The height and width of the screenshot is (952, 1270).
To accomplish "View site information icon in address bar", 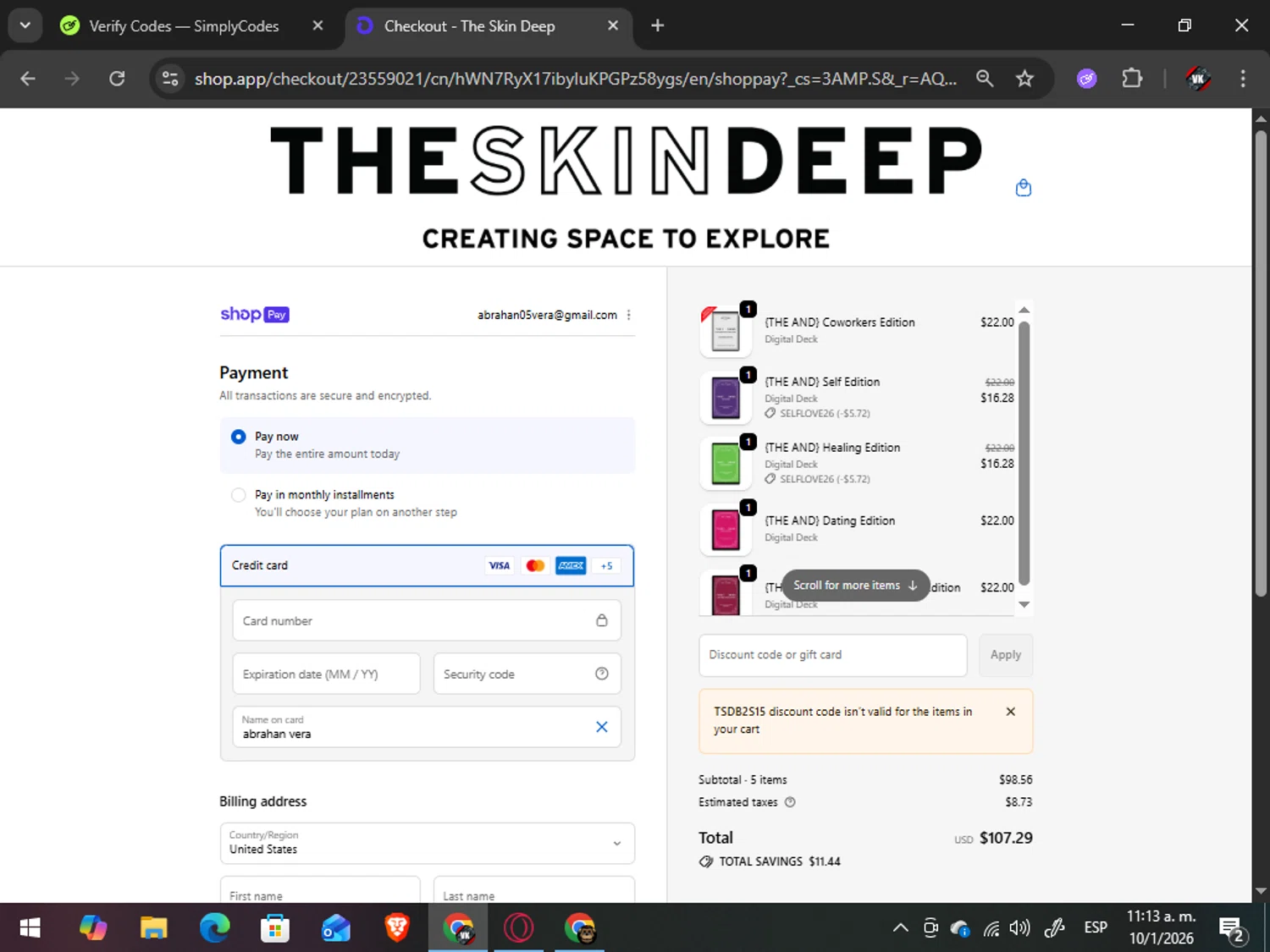I will pos(170,79).
